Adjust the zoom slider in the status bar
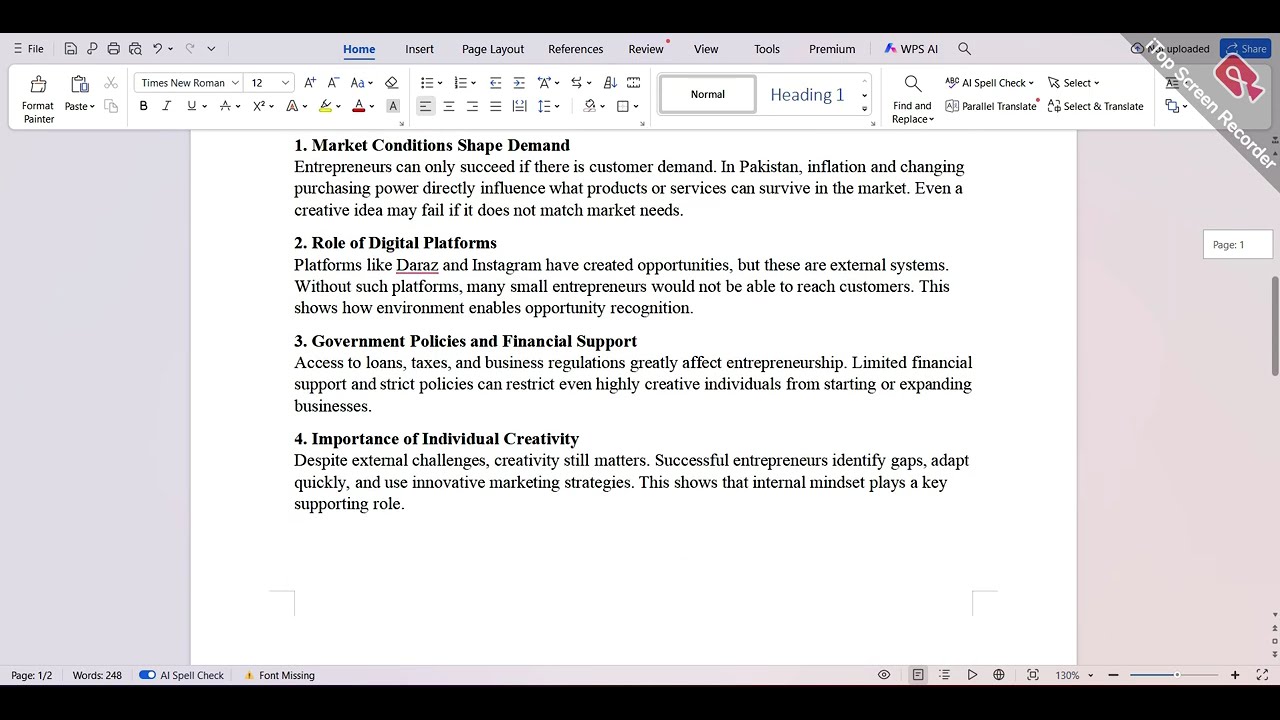 1176,675
